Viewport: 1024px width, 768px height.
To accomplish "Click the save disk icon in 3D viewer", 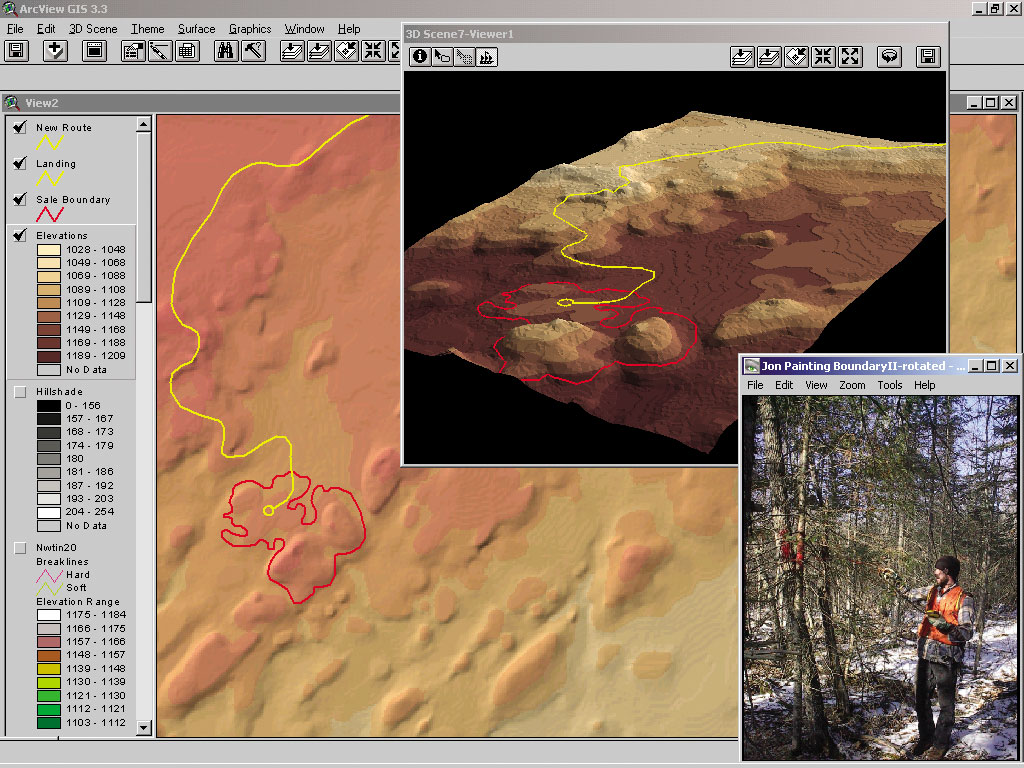I will tap(928, 57).
